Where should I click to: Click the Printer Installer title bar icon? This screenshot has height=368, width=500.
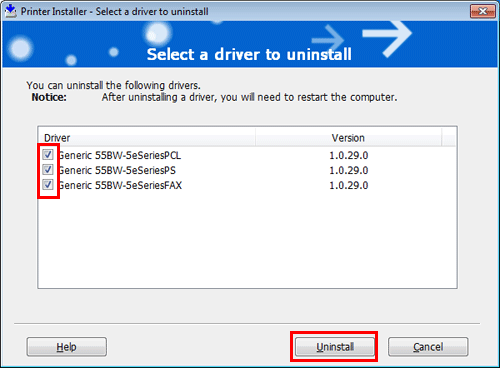11,11
